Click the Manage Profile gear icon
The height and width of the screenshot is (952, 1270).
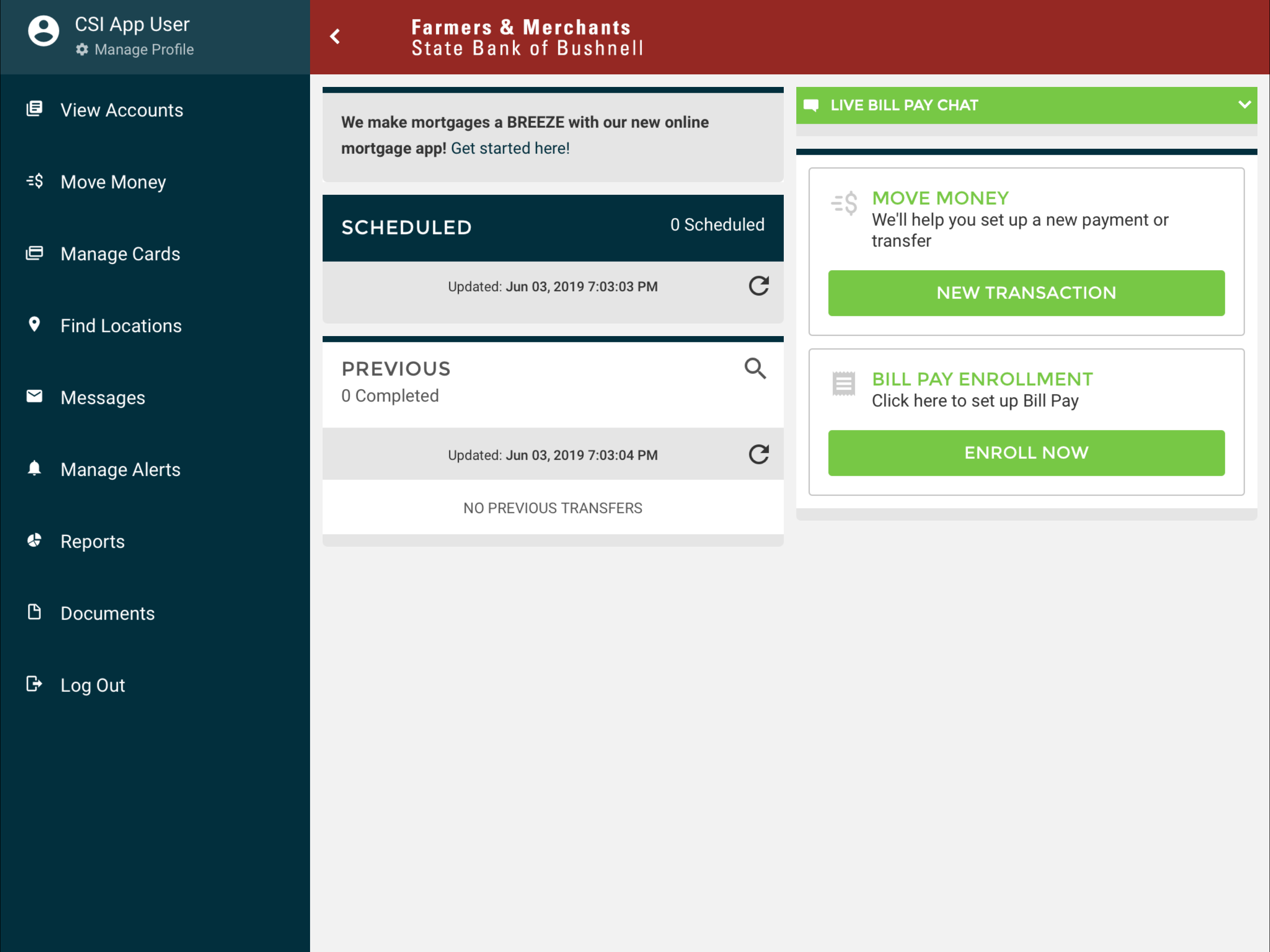pyautogui.click(x=82, y=49)
